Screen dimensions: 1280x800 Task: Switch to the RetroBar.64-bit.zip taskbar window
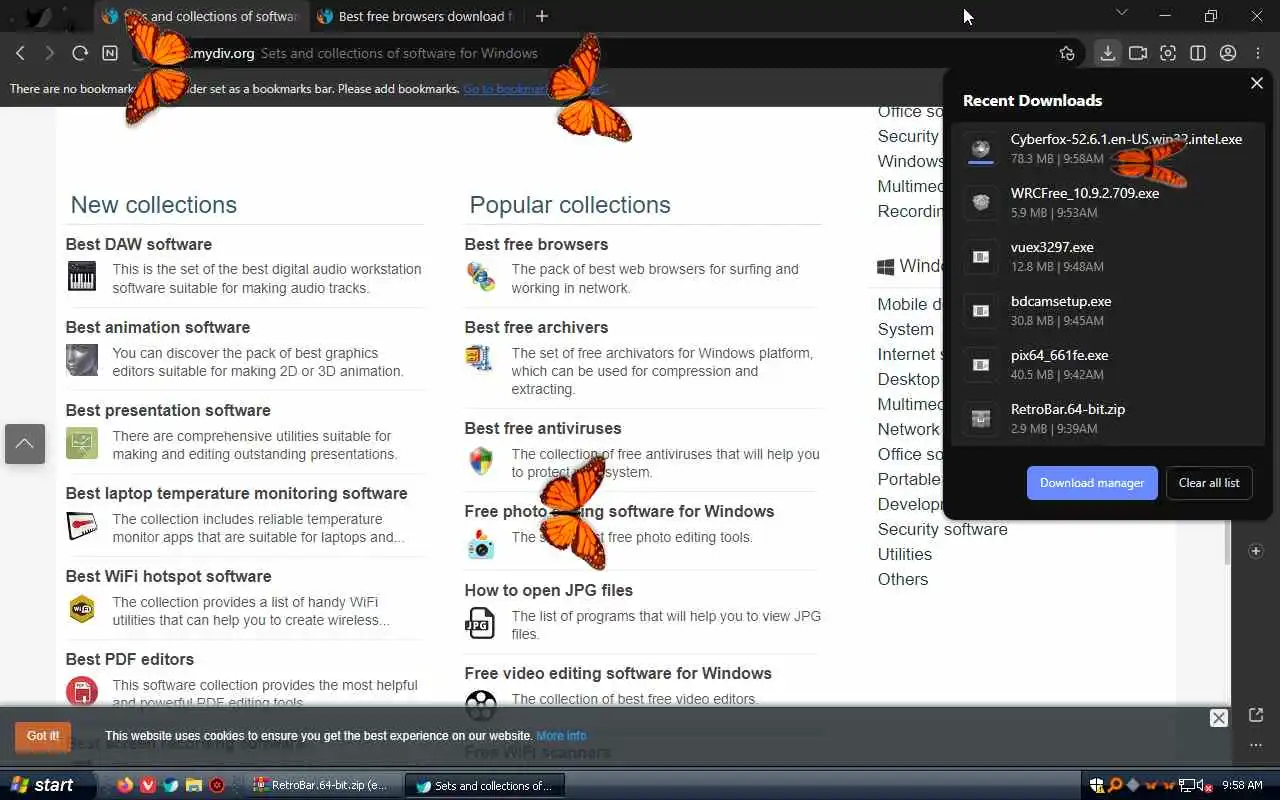(x=324, y=786)
